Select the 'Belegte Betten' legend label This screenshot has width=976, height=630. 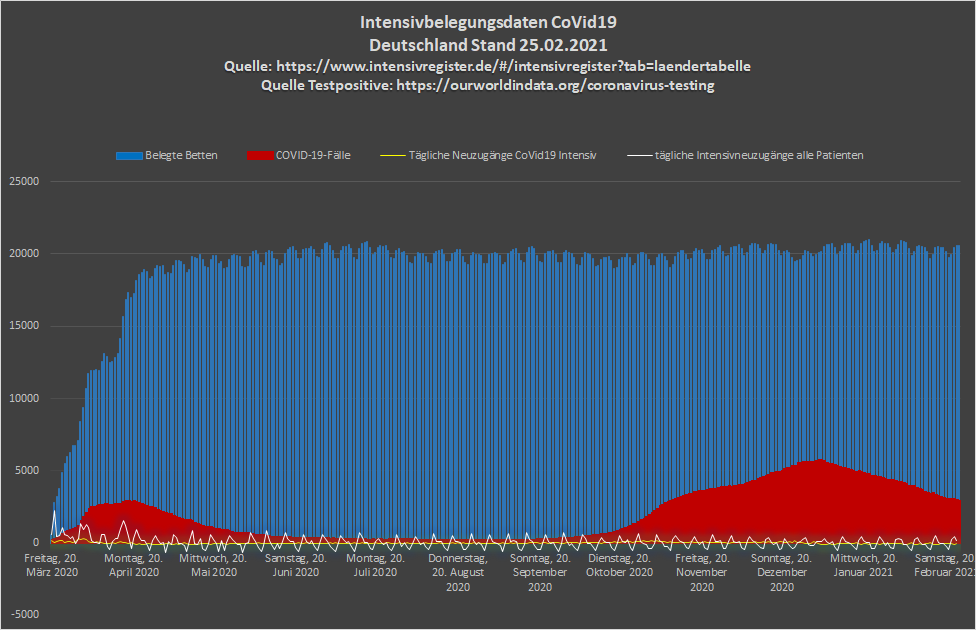[x=181, y=155]
